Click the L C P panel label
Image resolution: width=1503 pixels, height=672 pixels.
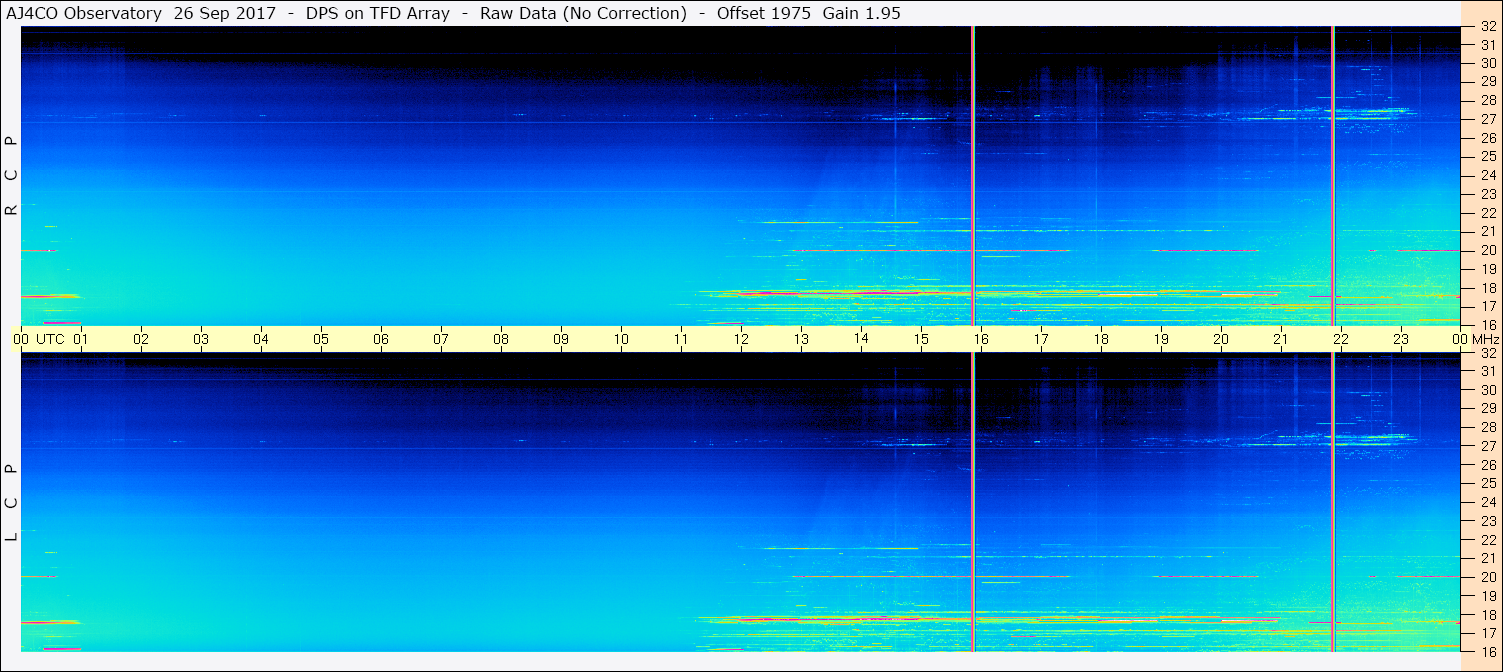click(x=11, y=503)
